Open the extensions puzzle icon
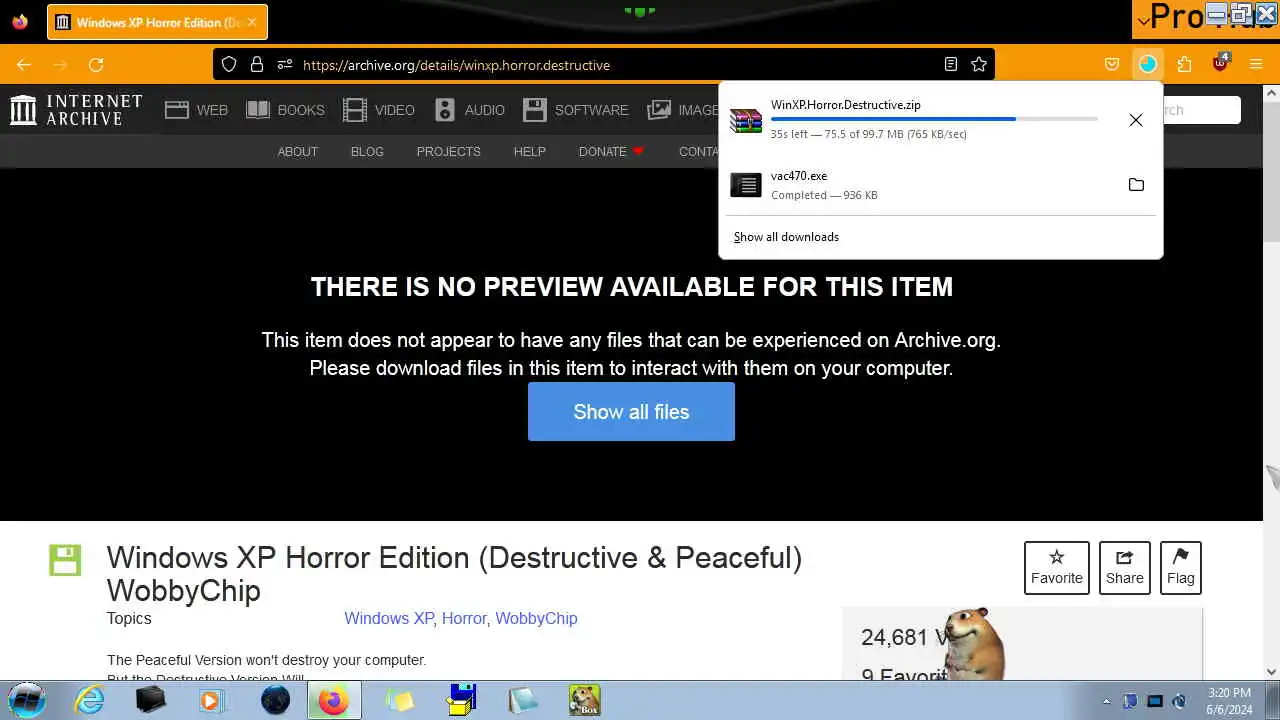 (1184, 65)
